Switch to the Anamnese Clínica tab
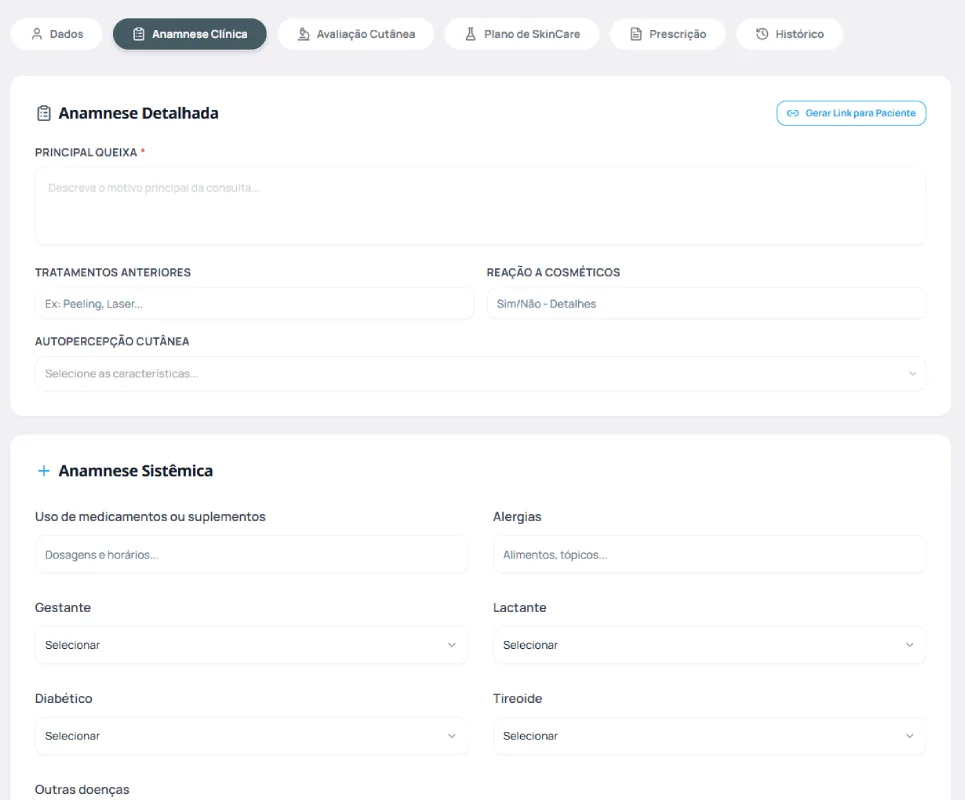Screen dimensions: 965x800 coord(190,34)
